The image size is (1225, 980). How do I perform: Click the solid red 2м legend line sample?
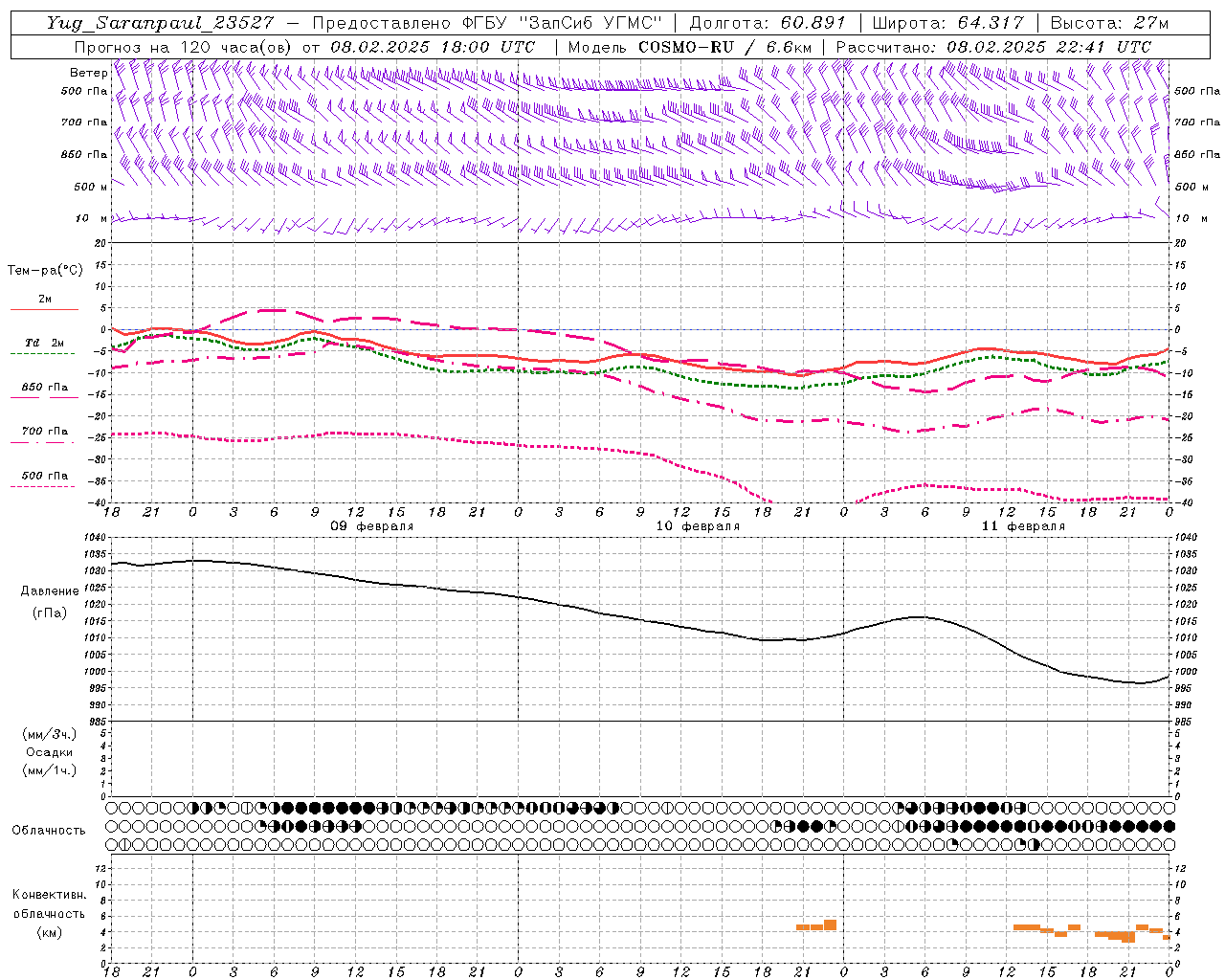(x=44, y=310)
